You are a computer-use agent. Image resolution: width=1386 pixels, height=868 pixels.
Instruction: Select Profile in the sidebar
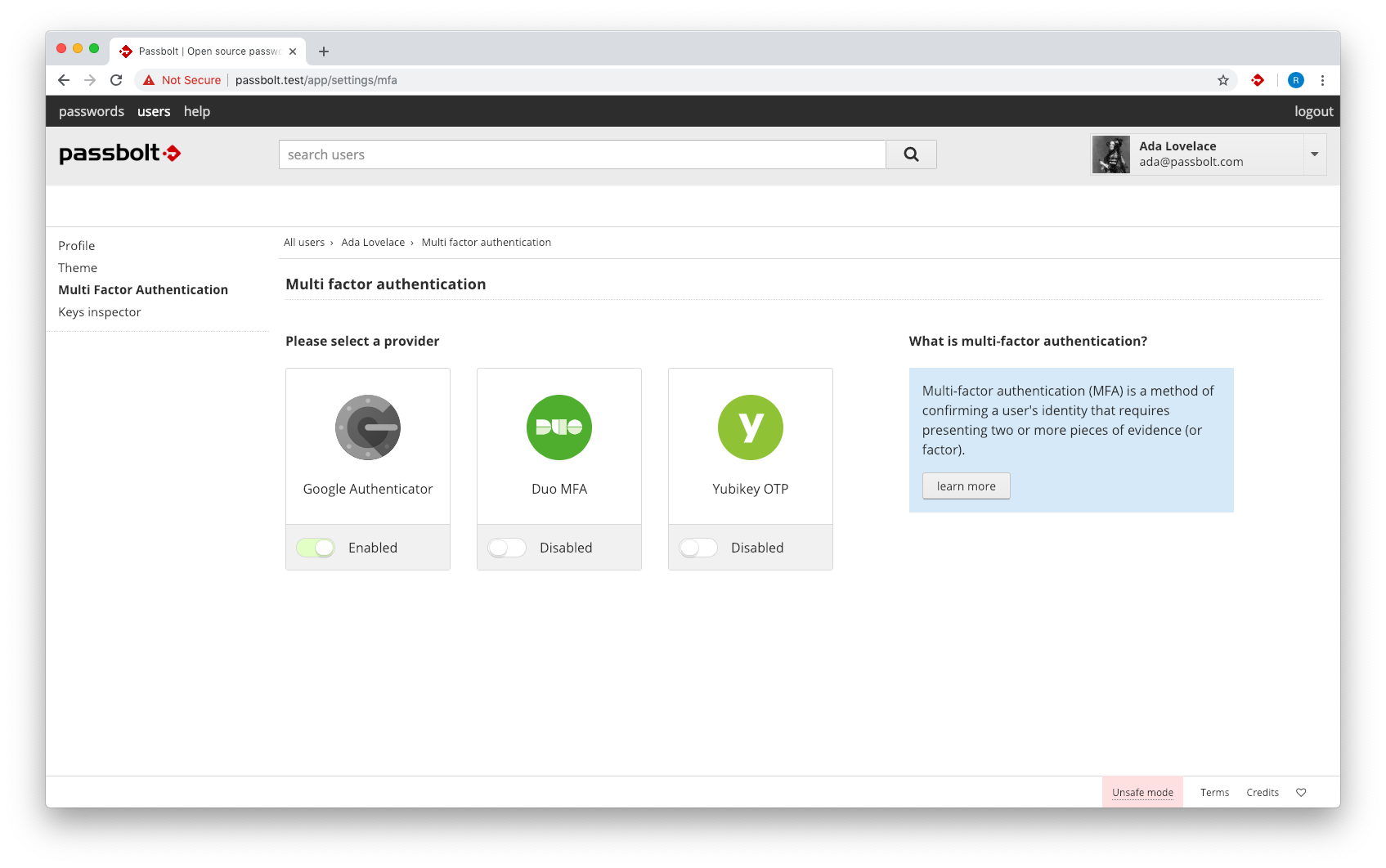point(77,246)
